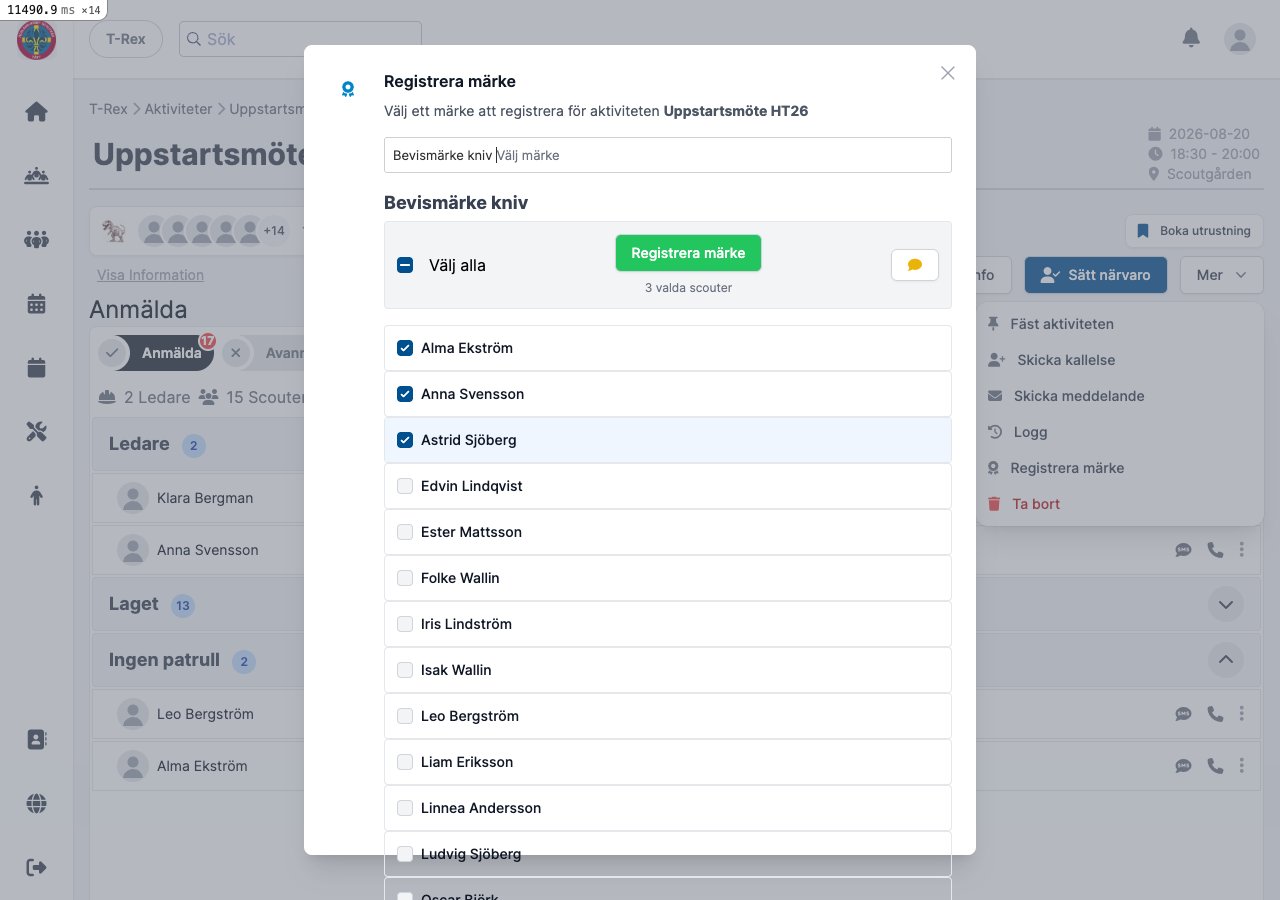
Task: Open the single standing person sidebar icon
Action: [37, 495]
